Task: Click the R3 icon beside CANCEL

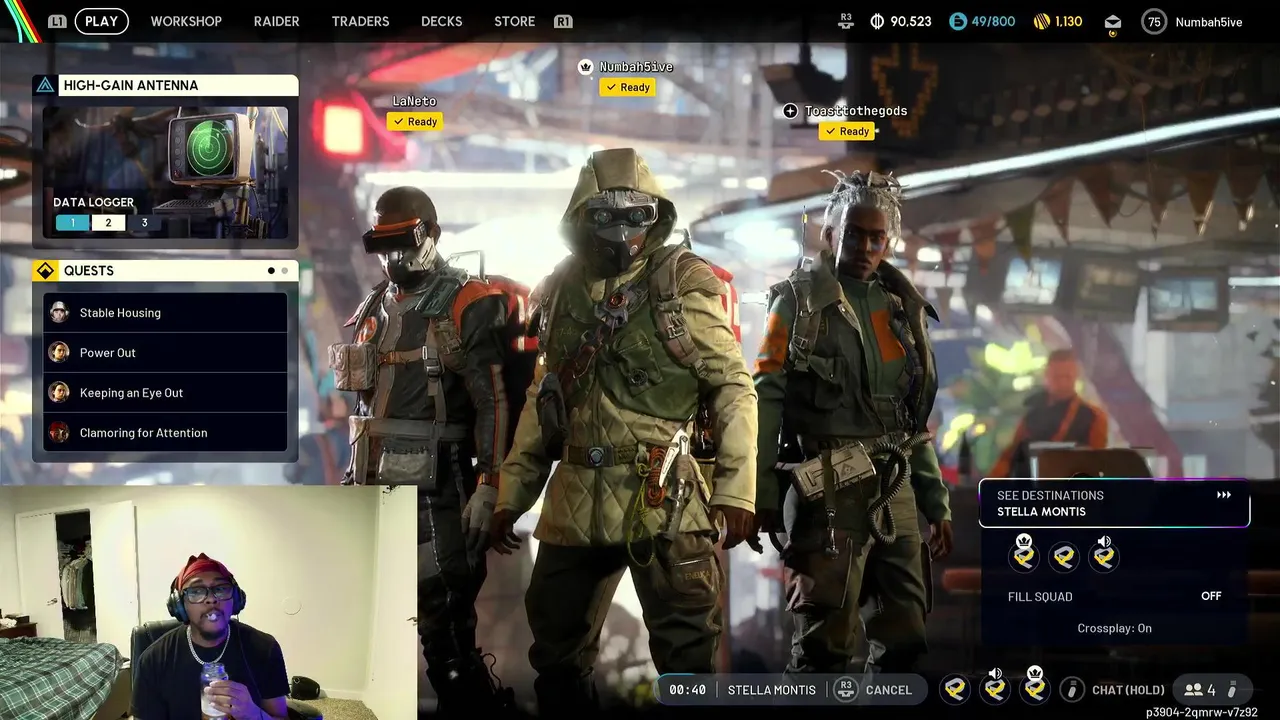Action: 846,690
